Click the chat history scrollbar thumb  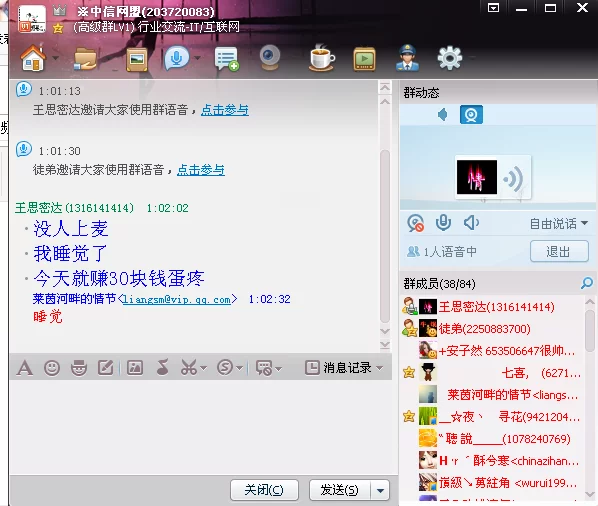click(385, 236)
